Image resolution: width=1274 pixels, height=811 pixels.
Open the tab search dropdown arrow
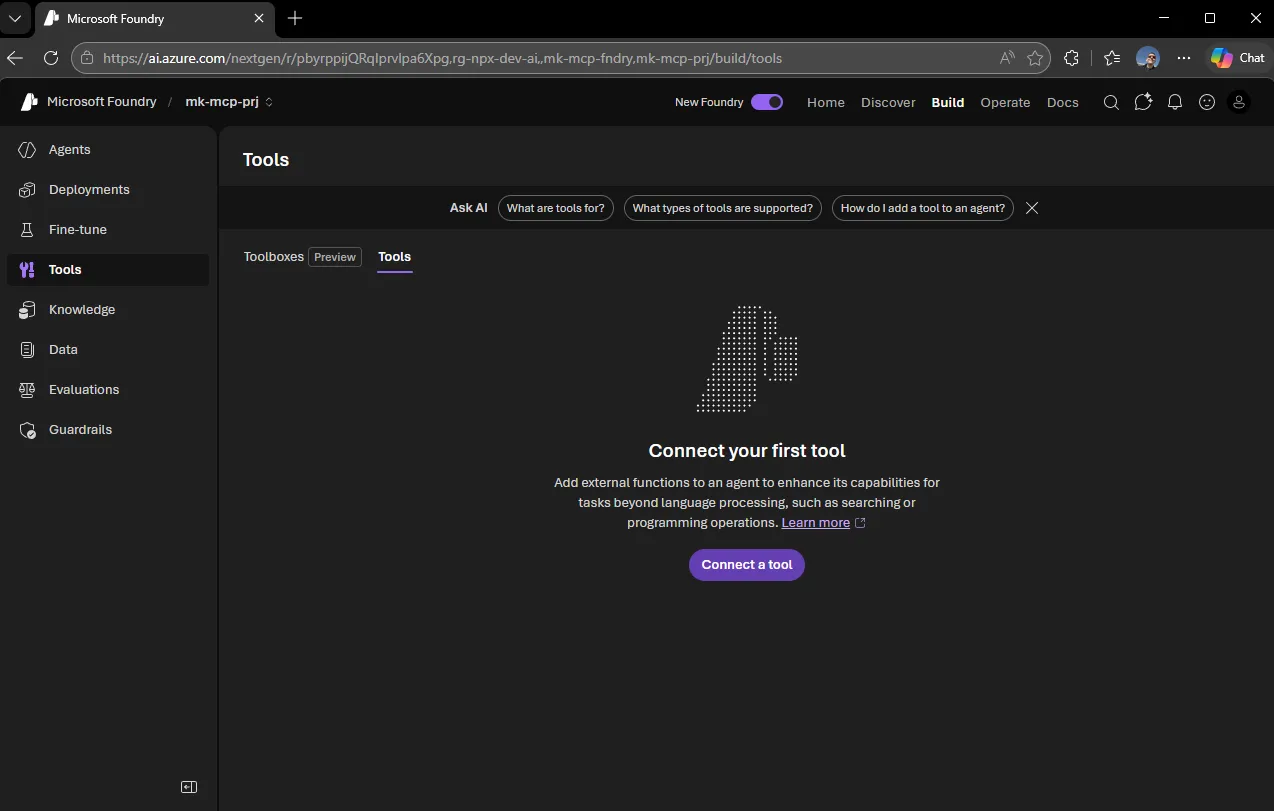point(15,18)
